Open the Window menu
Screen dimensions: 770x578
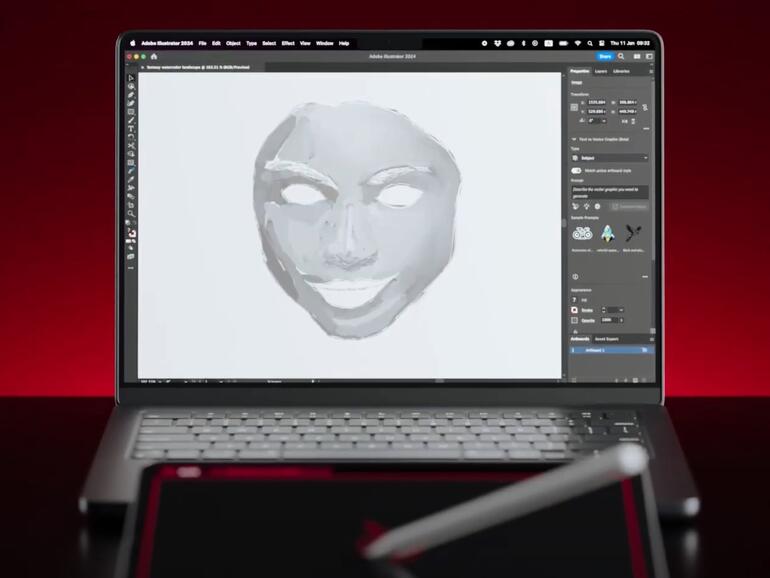(x=325, y=43)
